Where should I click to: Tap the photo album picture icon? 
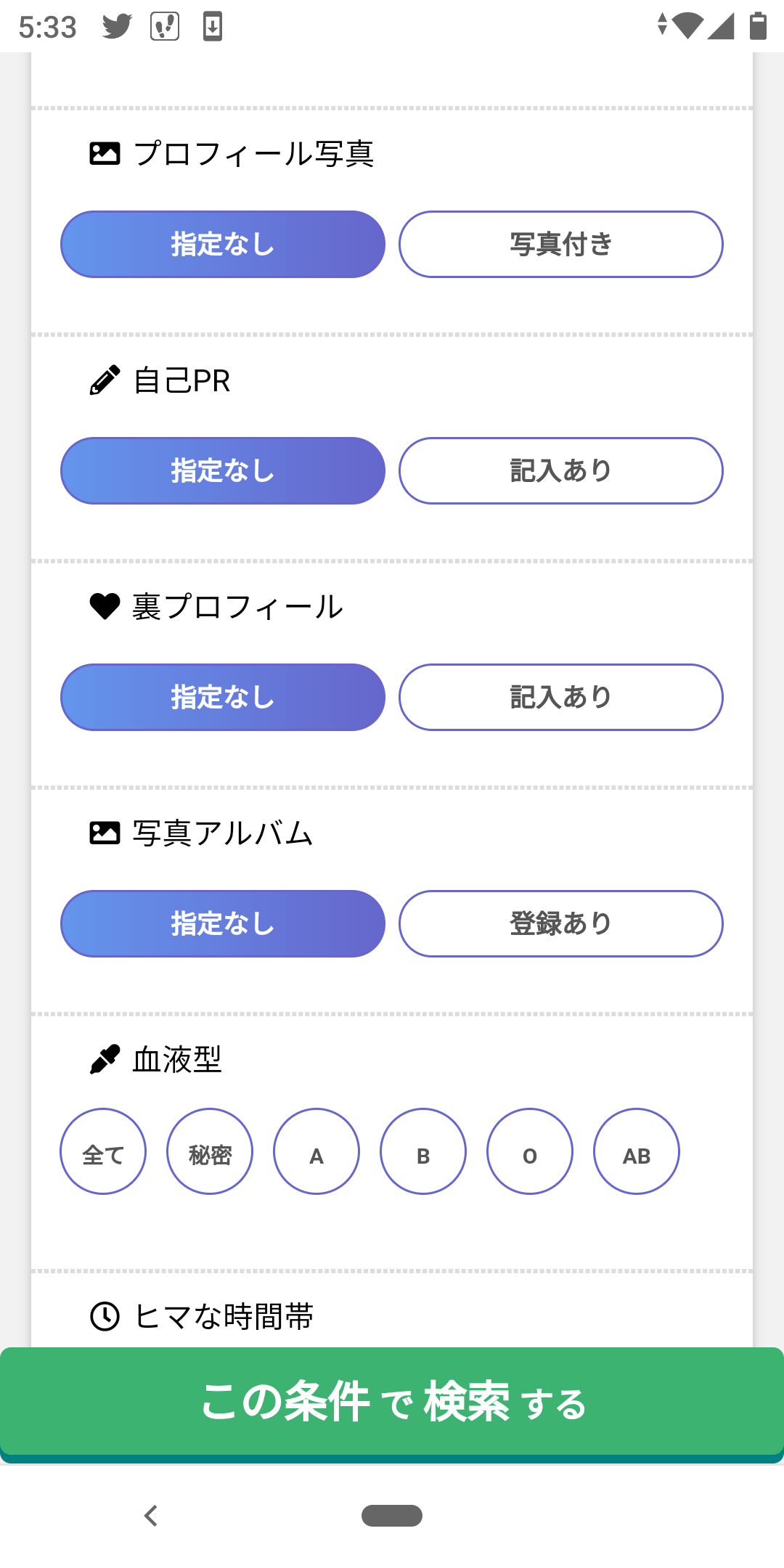(x=105, y=833)
